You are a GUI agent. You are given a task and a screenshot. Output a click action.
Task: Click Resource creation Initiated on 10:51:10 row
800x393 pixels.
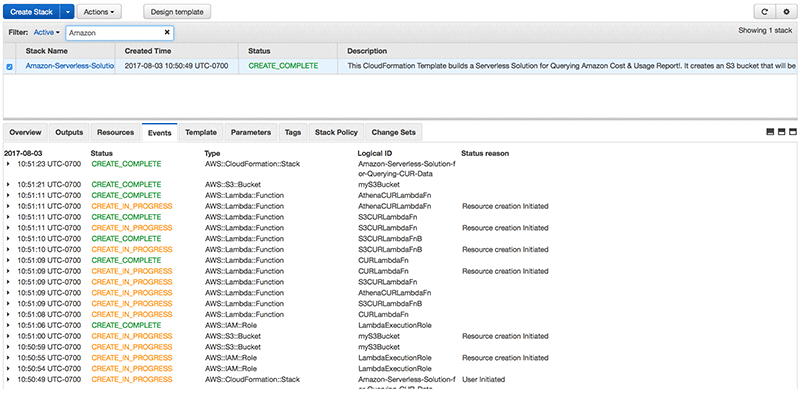pos(505,250)
